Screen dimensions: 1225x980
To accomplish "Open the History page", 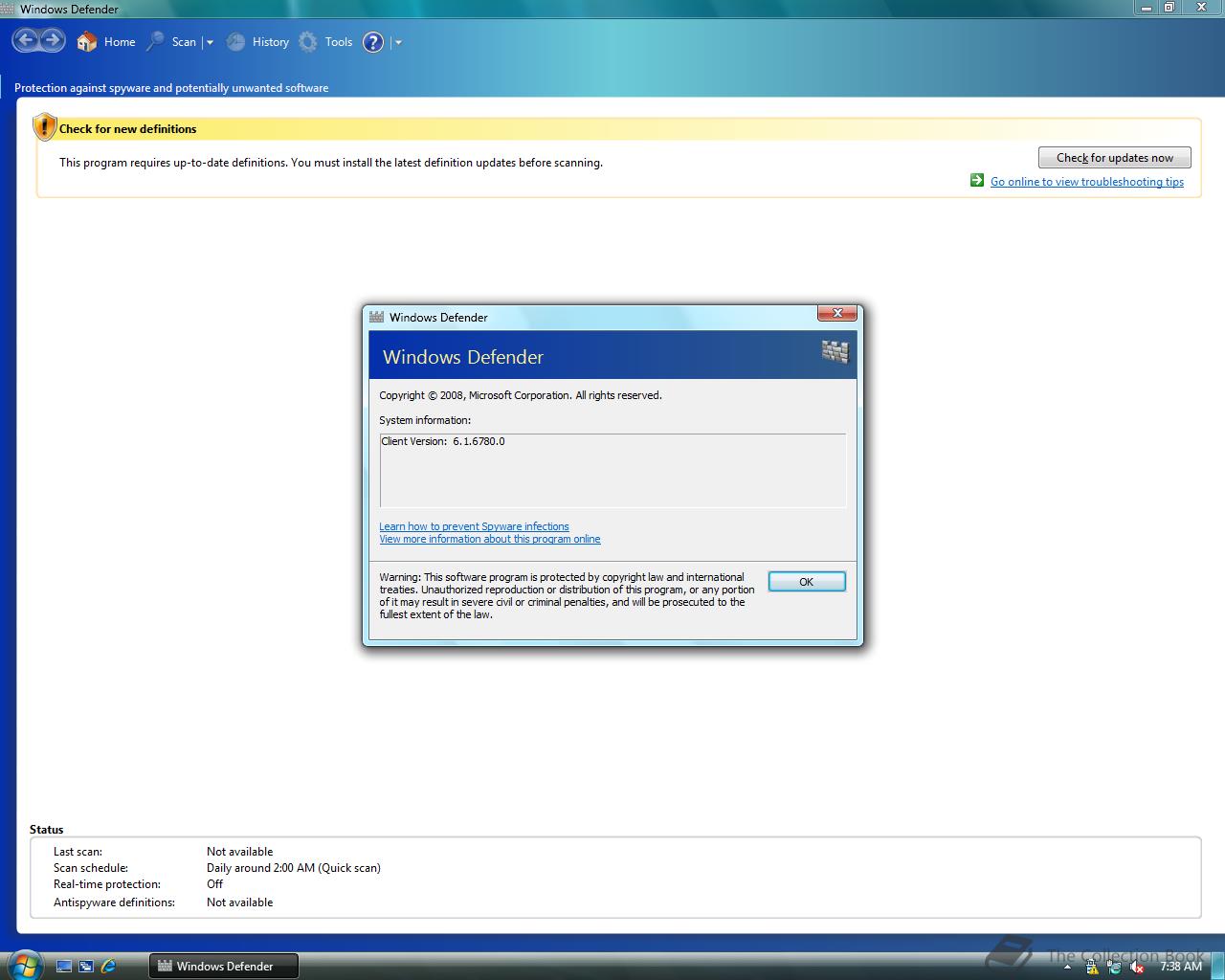I will click(257, 42).
